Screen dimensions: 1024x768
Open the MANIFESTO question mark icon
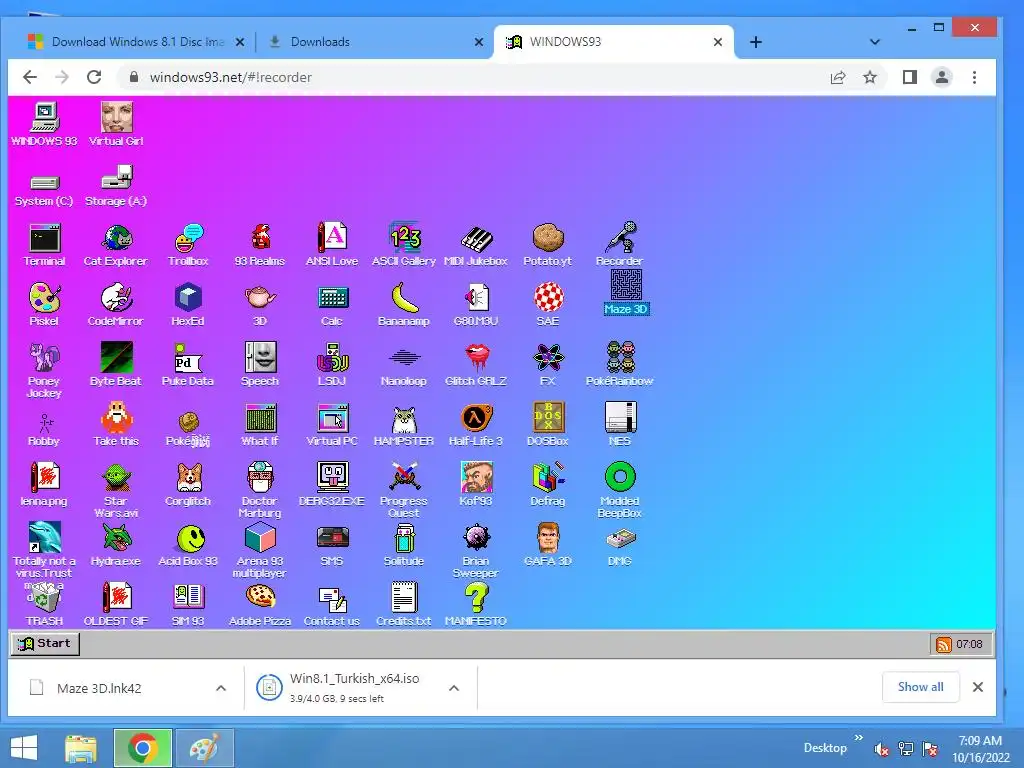[x=475, y=605]
